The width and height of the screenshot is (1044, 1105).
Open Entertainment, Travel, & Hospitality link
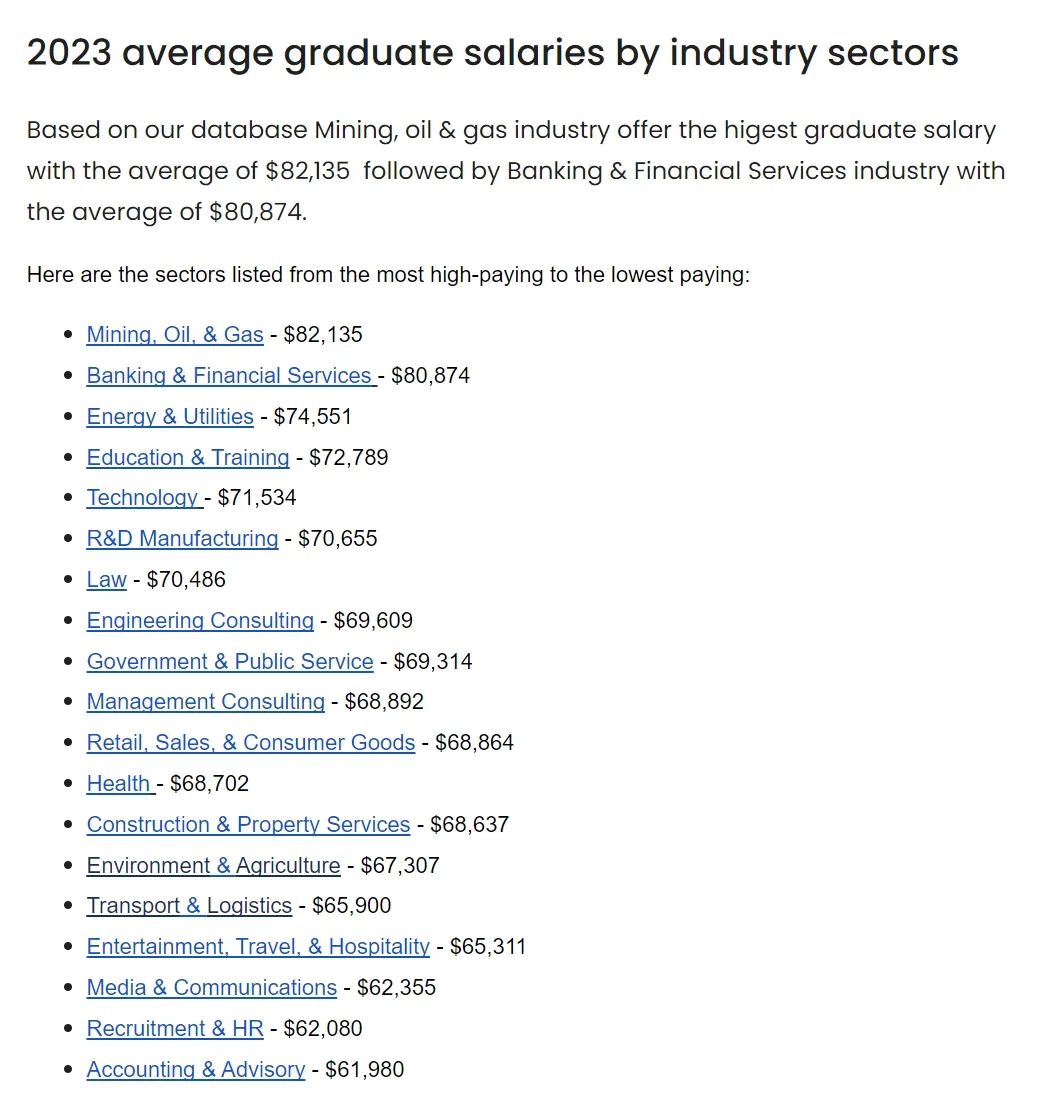coord(258,946)
